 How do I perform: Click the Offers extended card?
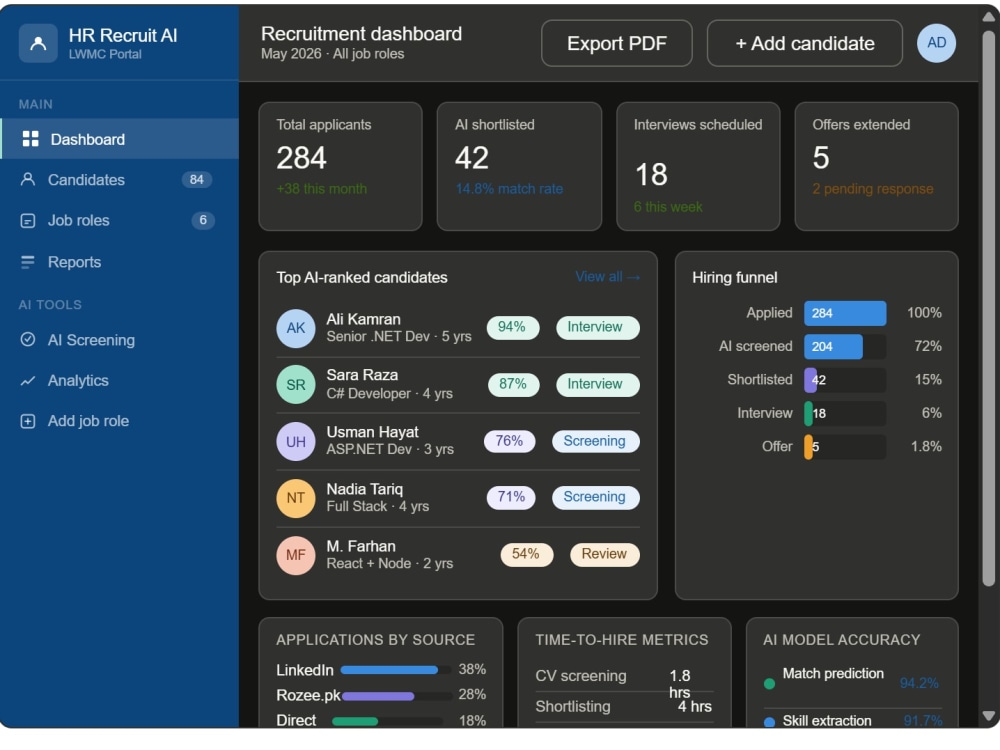pos(876,166)
